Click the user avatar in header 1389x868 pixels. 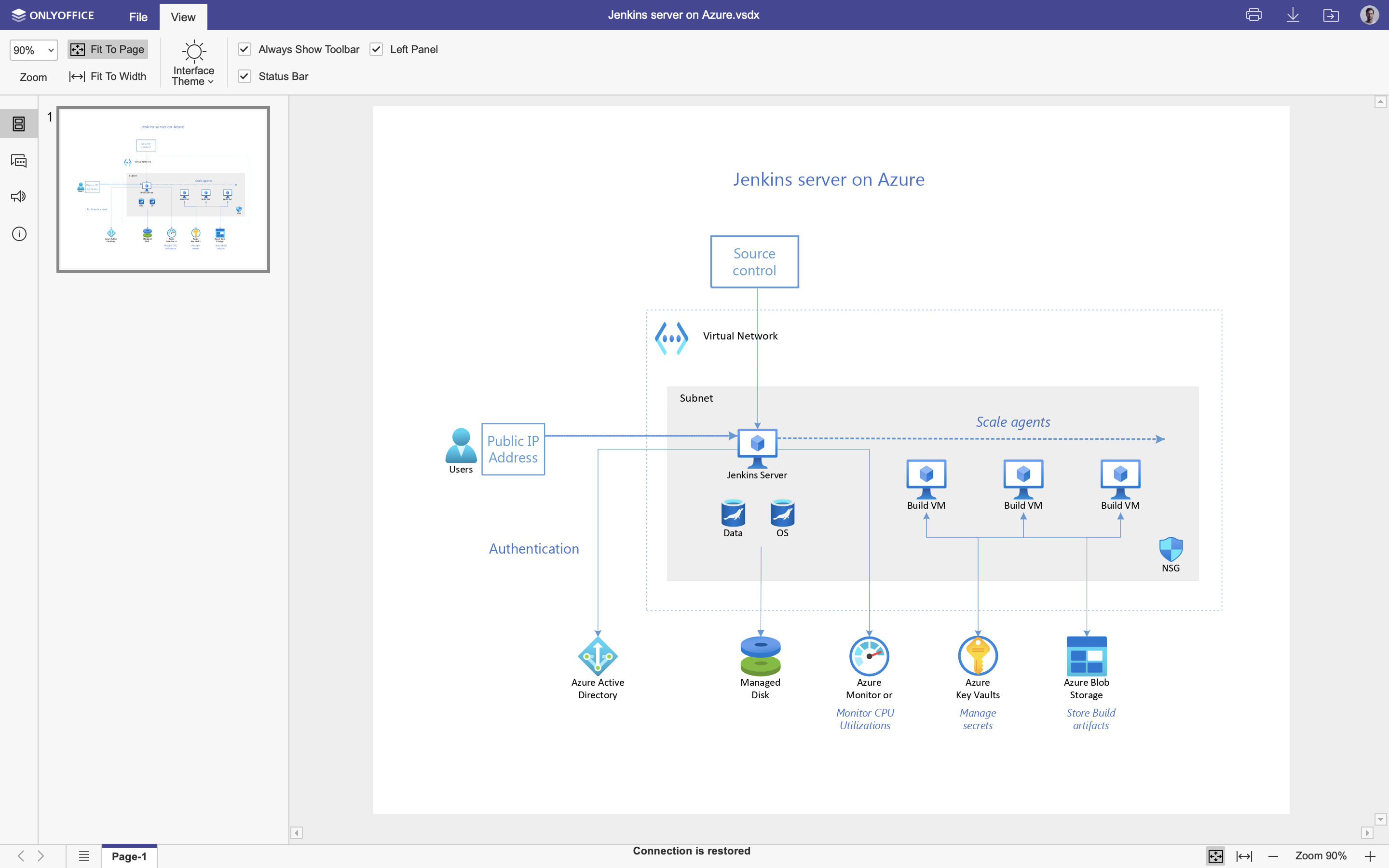(1370, 15)
